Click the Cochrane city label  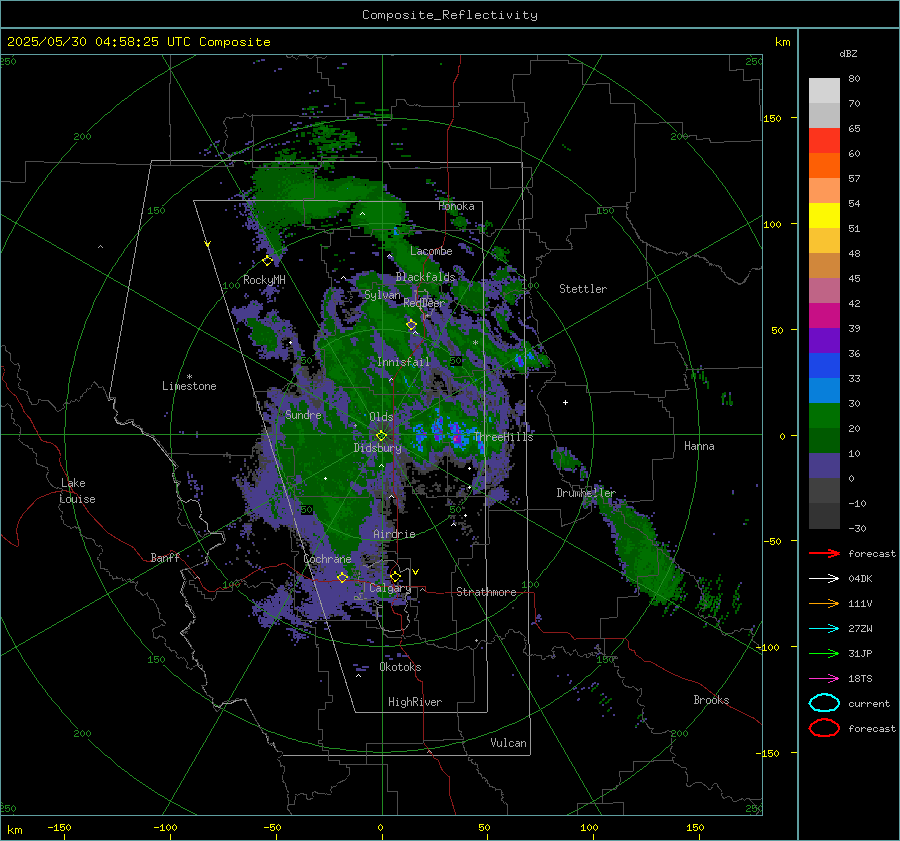click(327, 559)
